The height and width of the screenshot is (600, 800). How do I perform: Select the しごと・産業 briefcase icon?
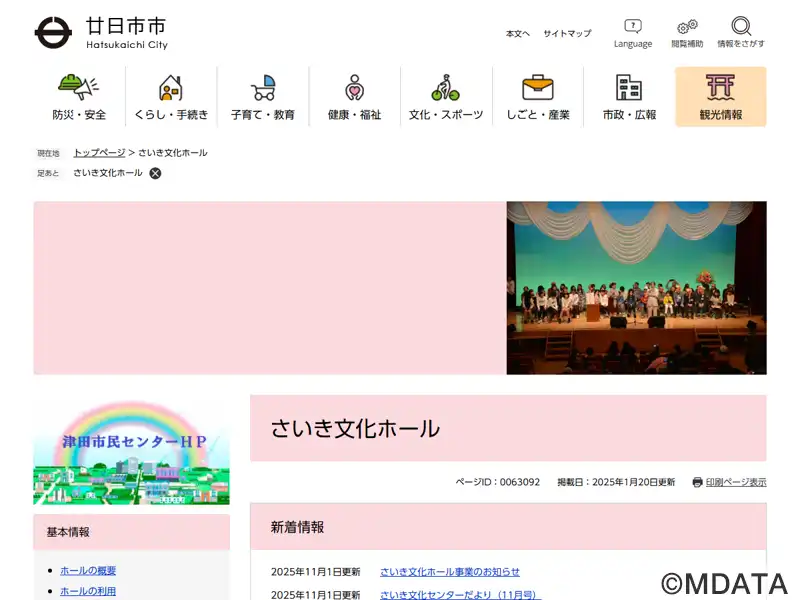tap(538, 87)
